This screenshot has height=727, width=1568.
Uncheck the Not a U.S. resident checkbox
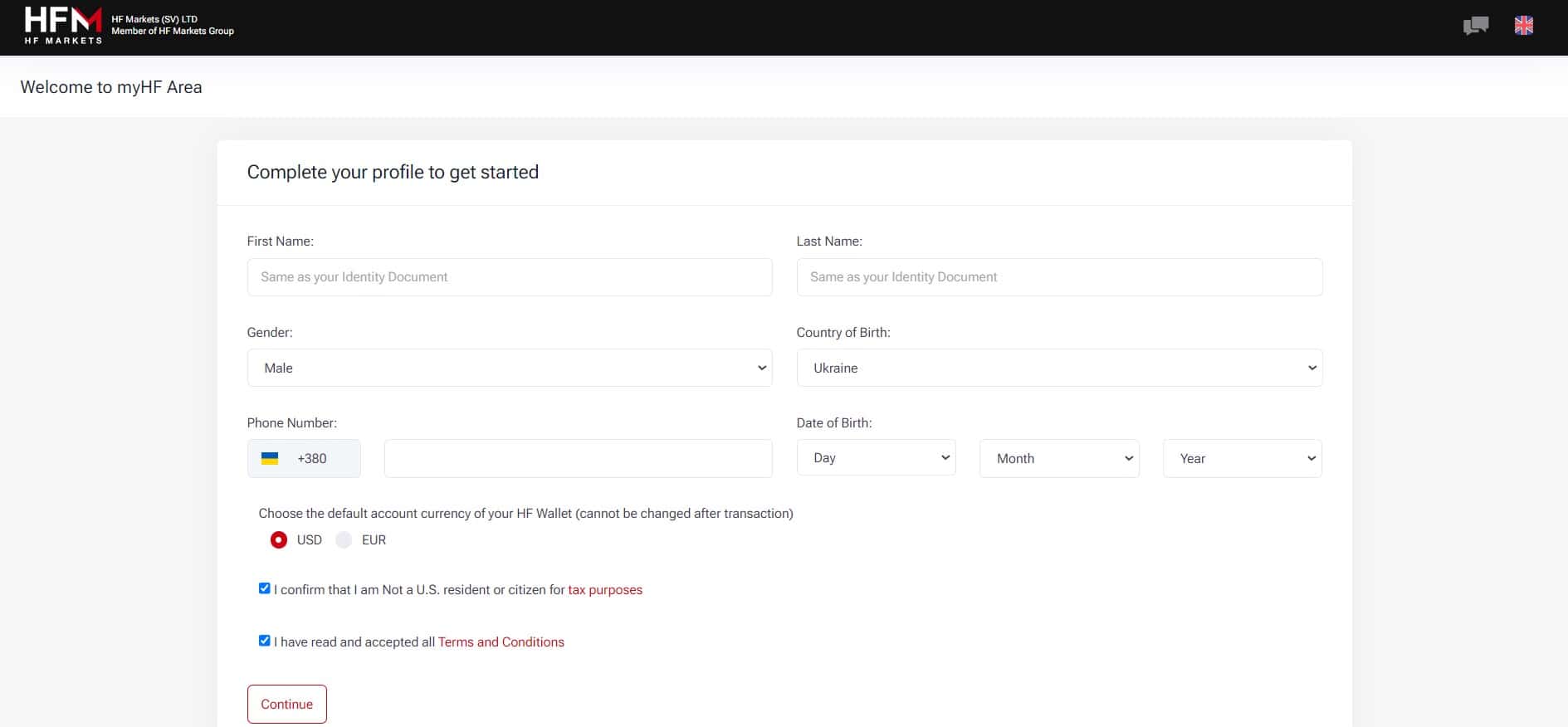(x=264, y=588)
